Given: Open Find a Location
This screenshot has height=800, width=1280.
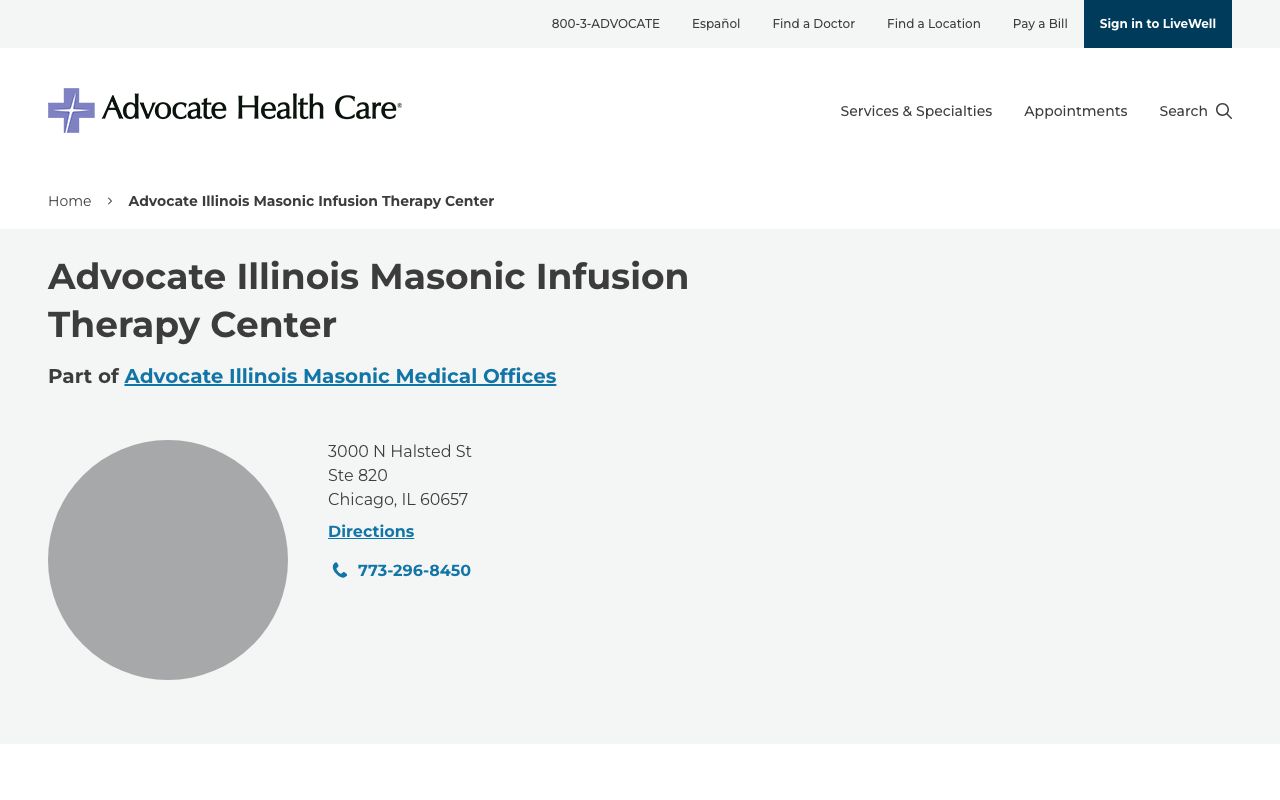Looking at the screenshot, I should tap(933, 23).
